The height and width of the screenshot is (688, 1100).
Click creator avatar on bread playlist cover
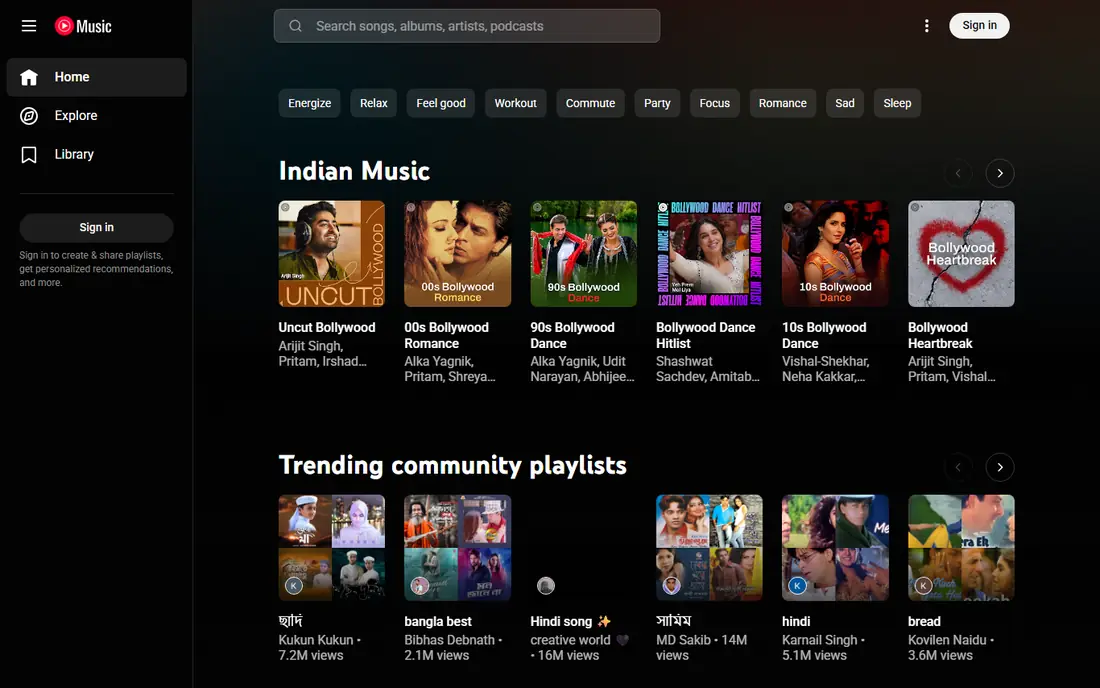click(x=923, y=585)
